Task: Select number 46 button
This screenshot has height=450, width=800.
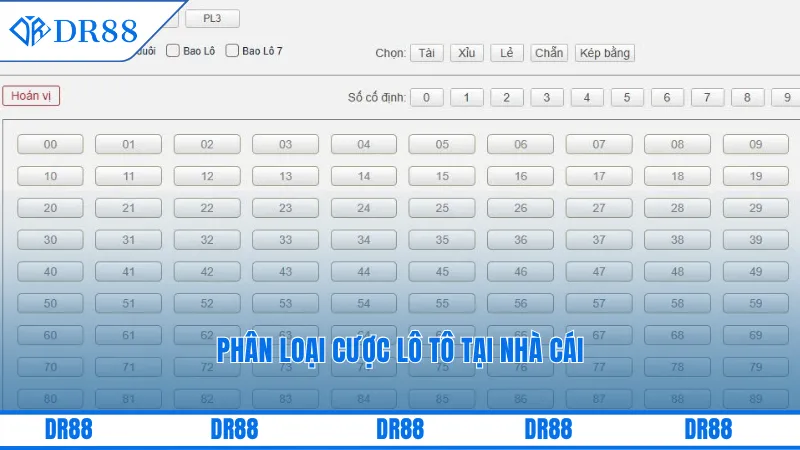Action: point(520,271)
